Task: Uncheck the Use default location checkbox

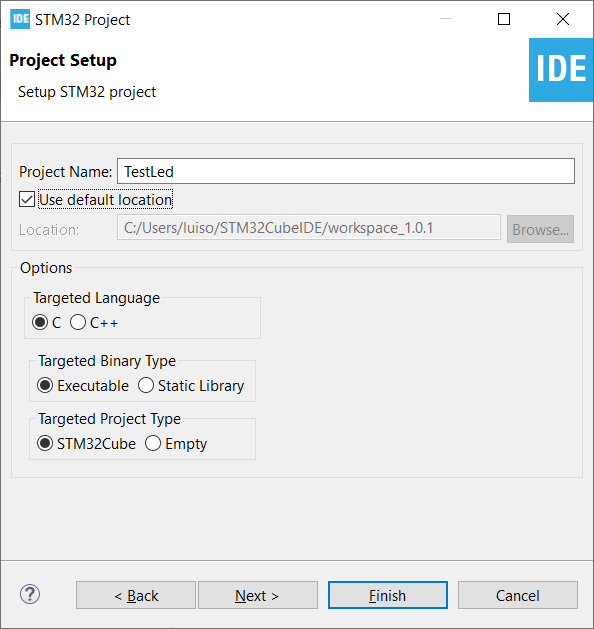Action: click(x=27, y=199)
